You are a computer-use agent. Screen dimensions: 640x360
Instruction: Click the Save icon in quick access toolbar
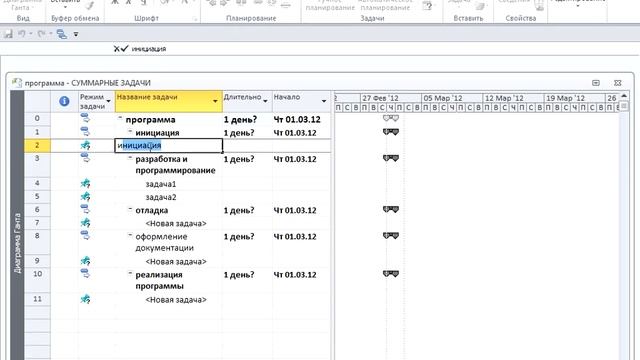[8, 34]
